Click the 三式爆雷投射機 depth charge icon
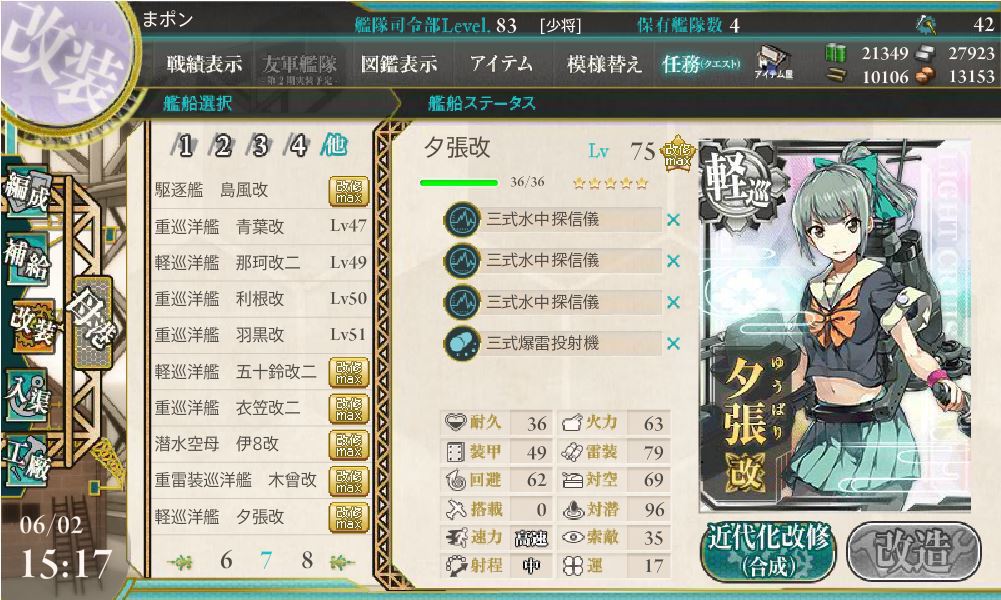The width and height of the screenshot is (1001, 600). [462, 343]
